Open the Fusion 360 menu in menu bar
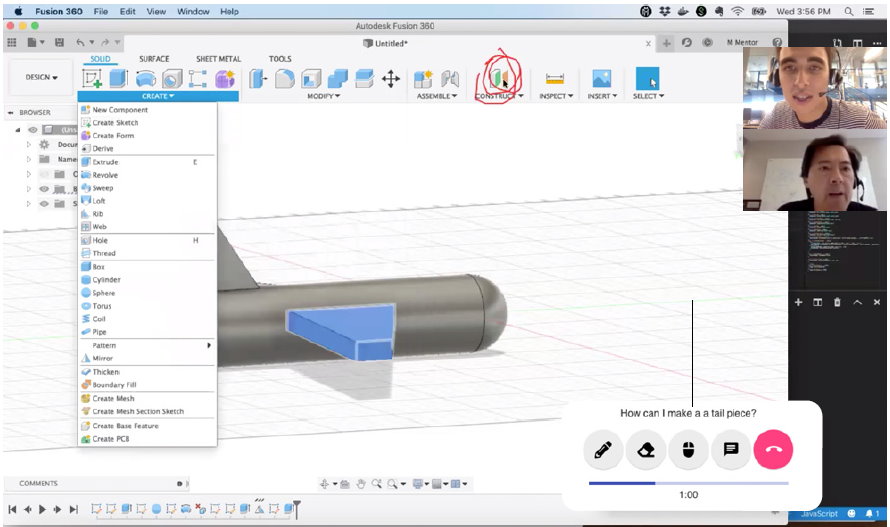Image resolution: width=890 pixels, height=527 pixels. coord(58,11)
